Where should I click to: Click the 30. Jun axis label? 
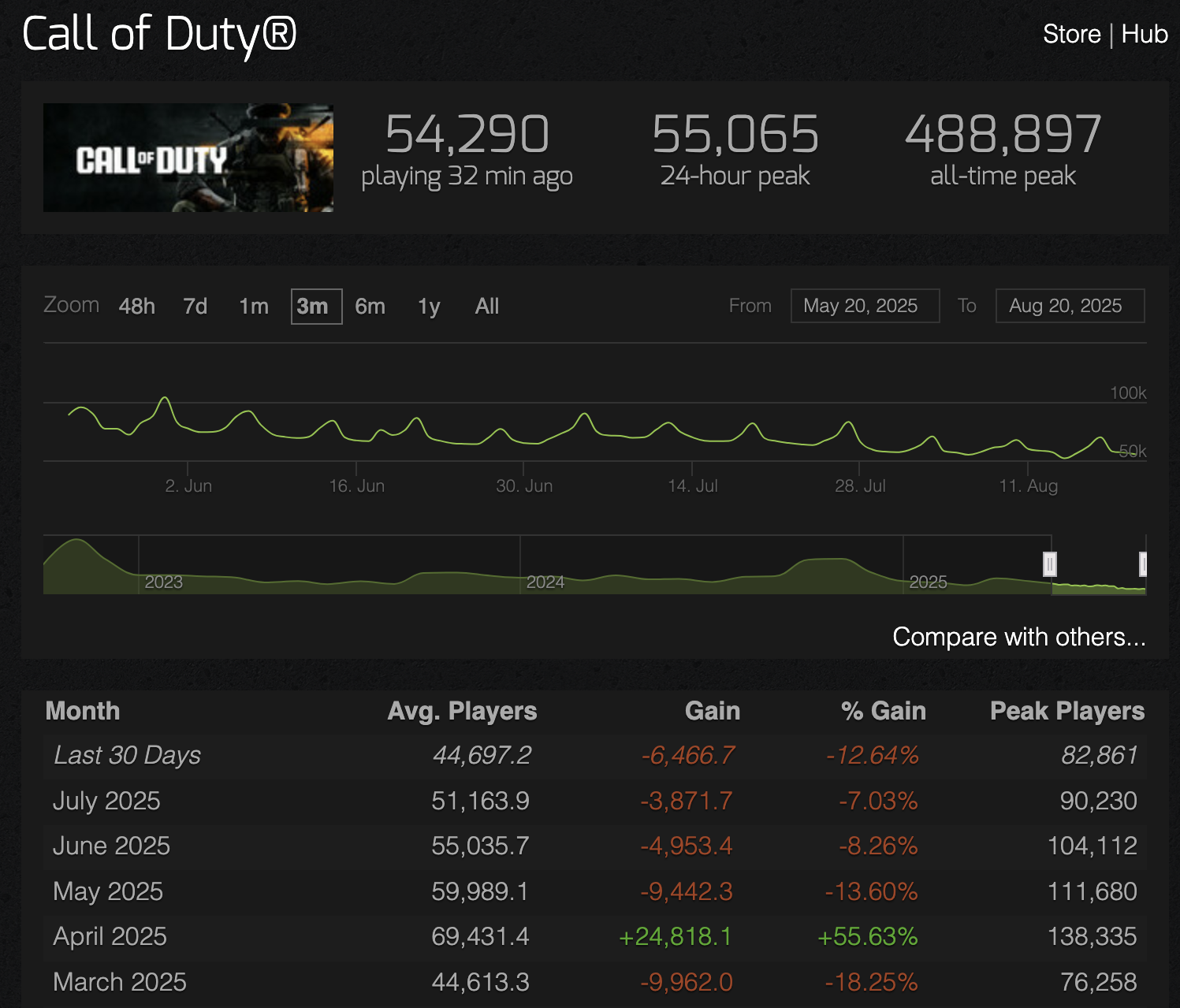524,486
